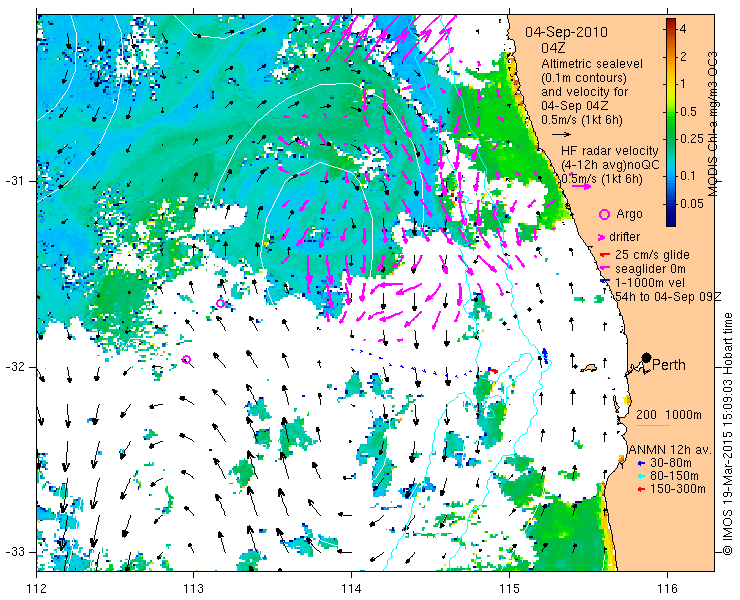Click the -33 latitude axis label
The height and width of the screenshot is (600, 740).
click(14, 552)
